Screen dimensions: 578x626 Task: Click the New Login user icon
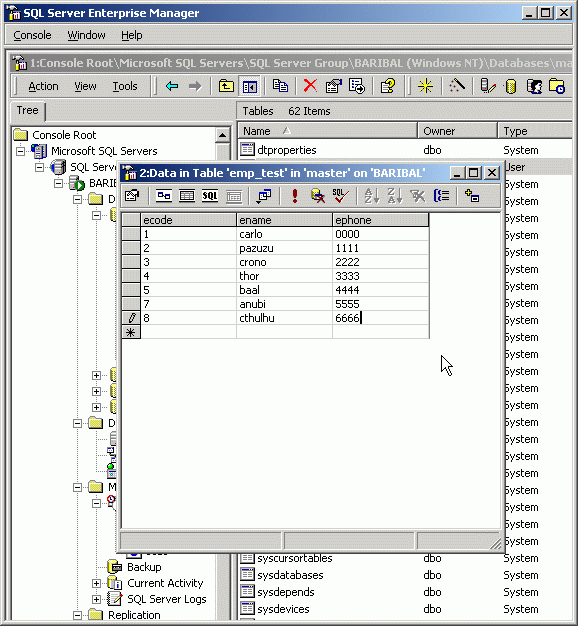point(534,86)
